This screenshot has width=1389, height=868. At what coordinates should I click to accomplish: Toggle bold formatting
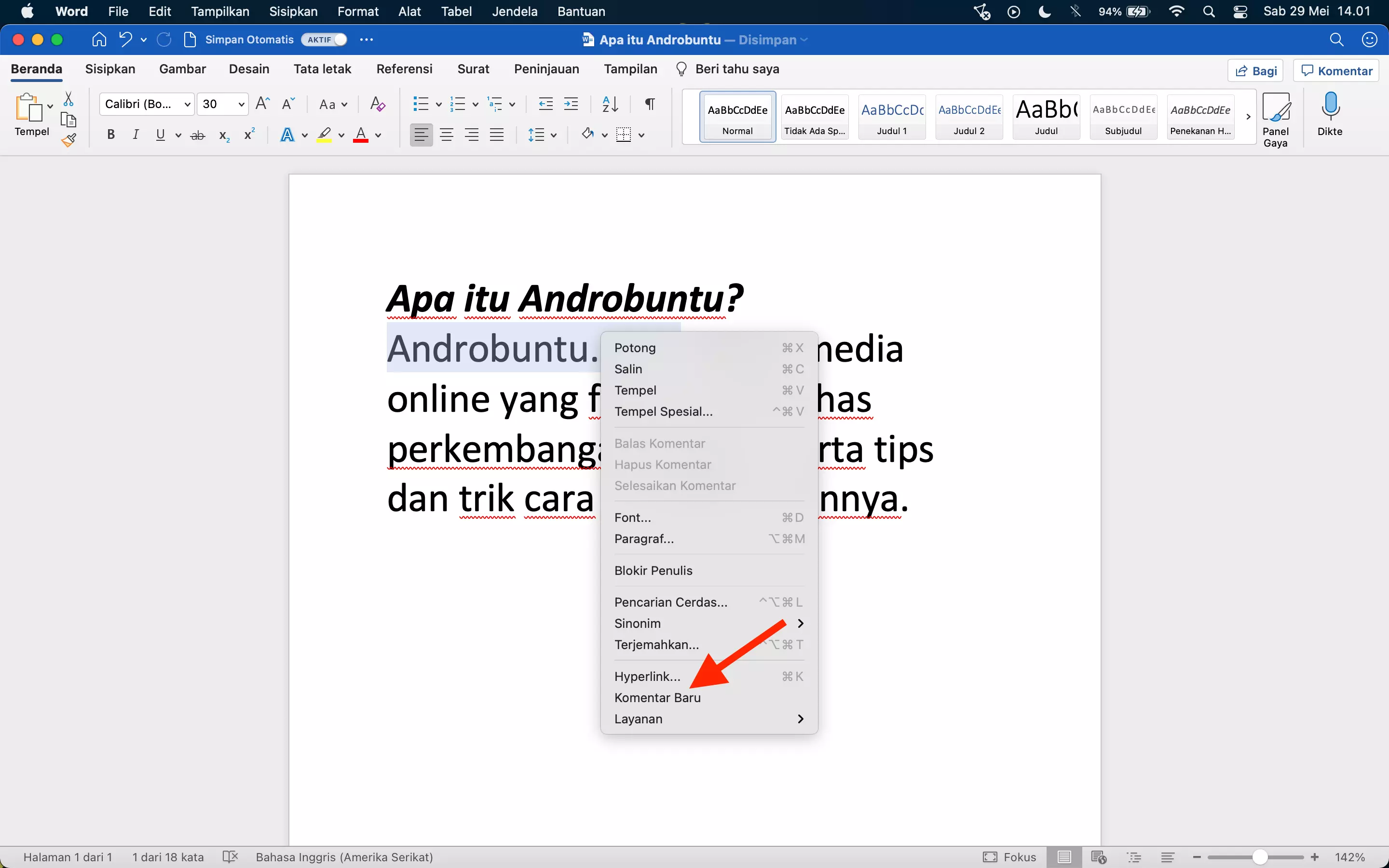(x=111, y=136)
